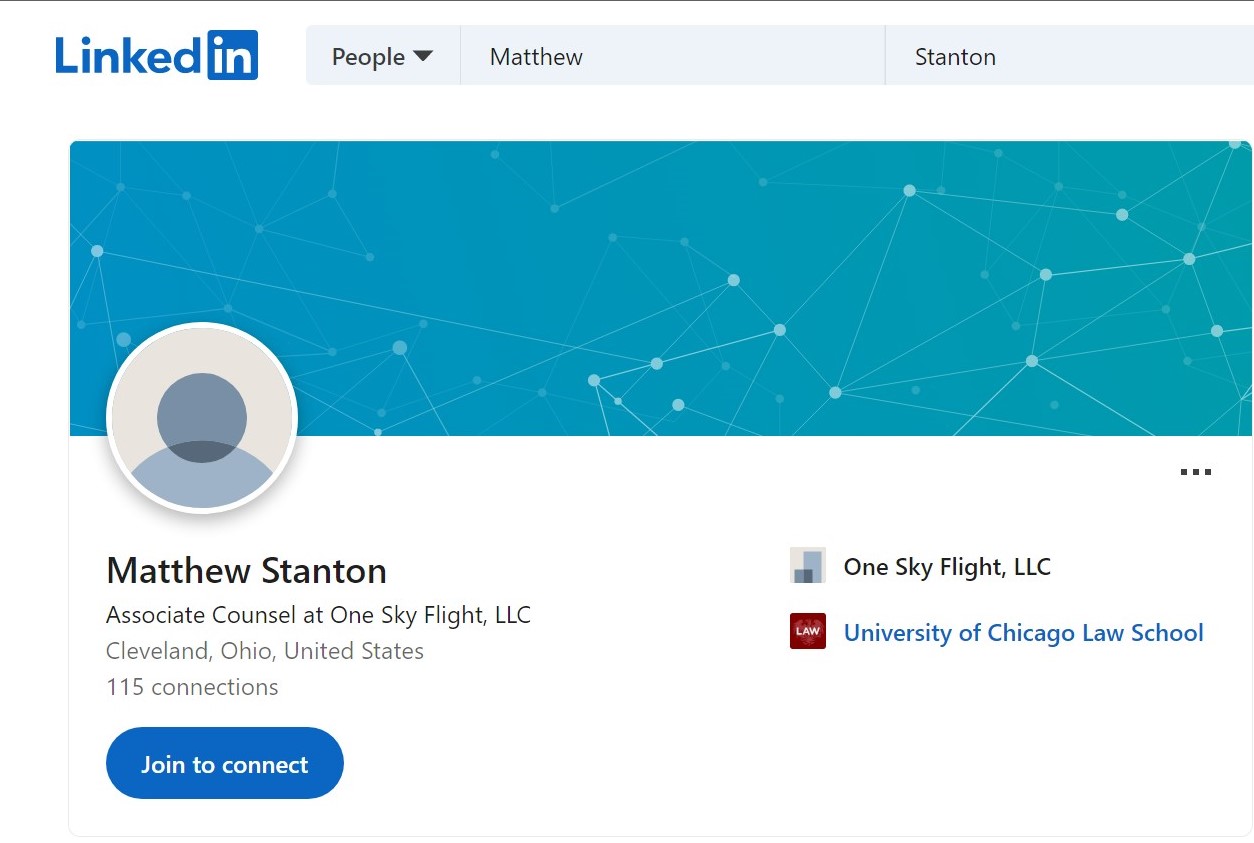Click the last name field containing Stanton
Viewport: 1254px width, 843px height.
(1069, 57)
